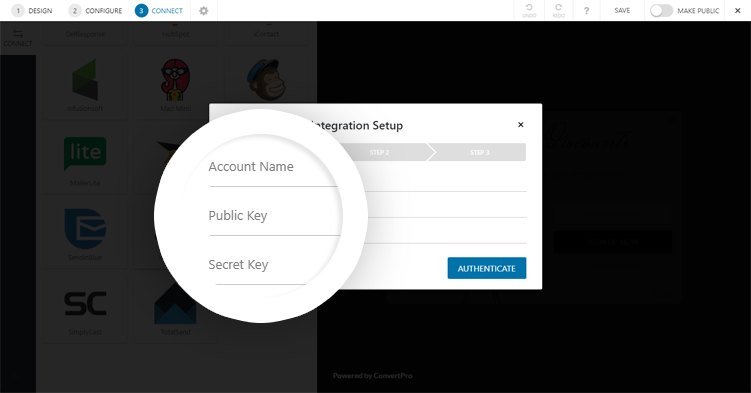
Task: Switch to the Configure step tab
Action: 95,11
